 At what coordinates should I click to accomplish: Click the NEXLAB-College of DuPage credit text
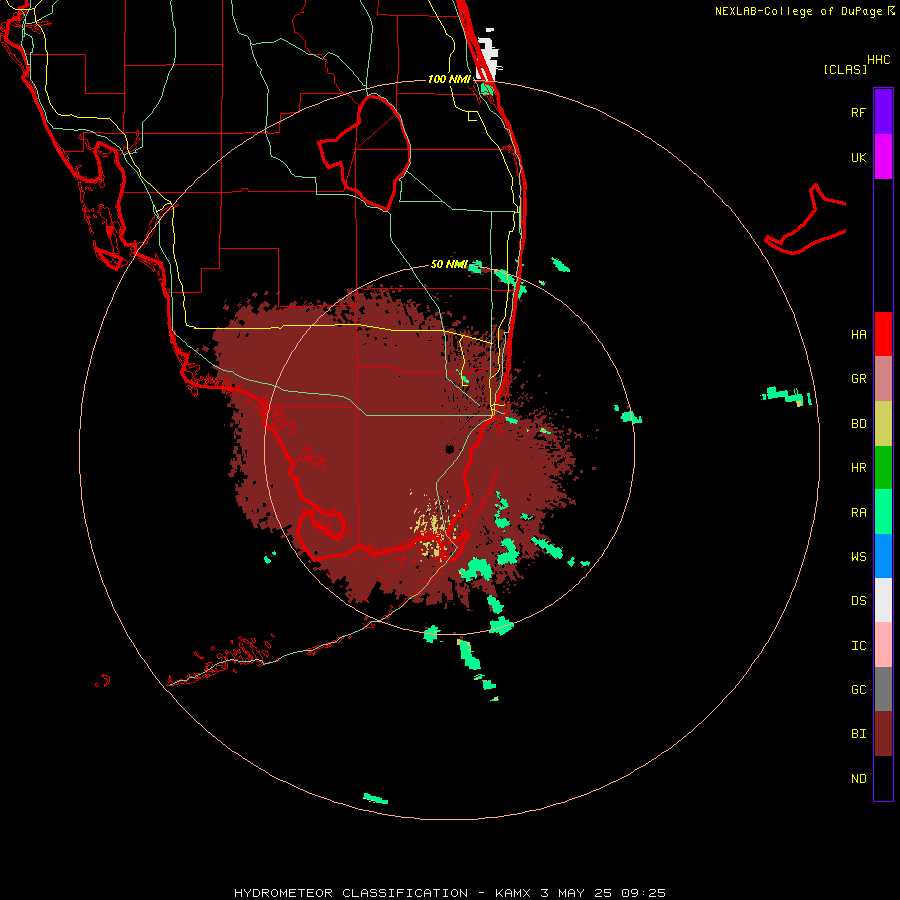click(798, 11)
